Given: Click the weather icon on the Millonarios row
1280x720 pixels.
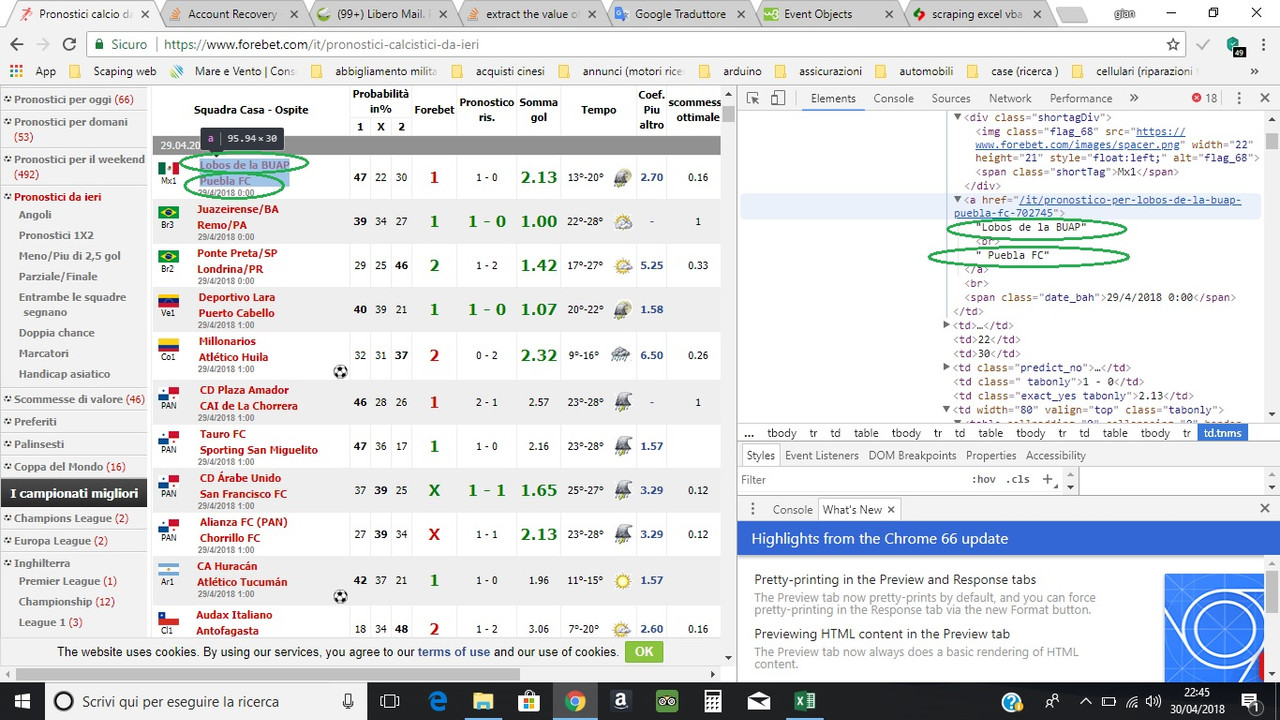Looking at the screenshot, I should point(622,355).
